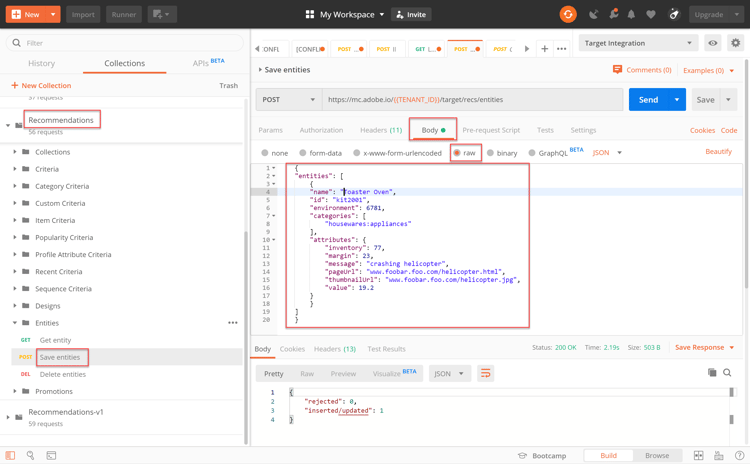
Task: Open tab options three dots menu
Action: pyautogui.click(x=562, y=48)
